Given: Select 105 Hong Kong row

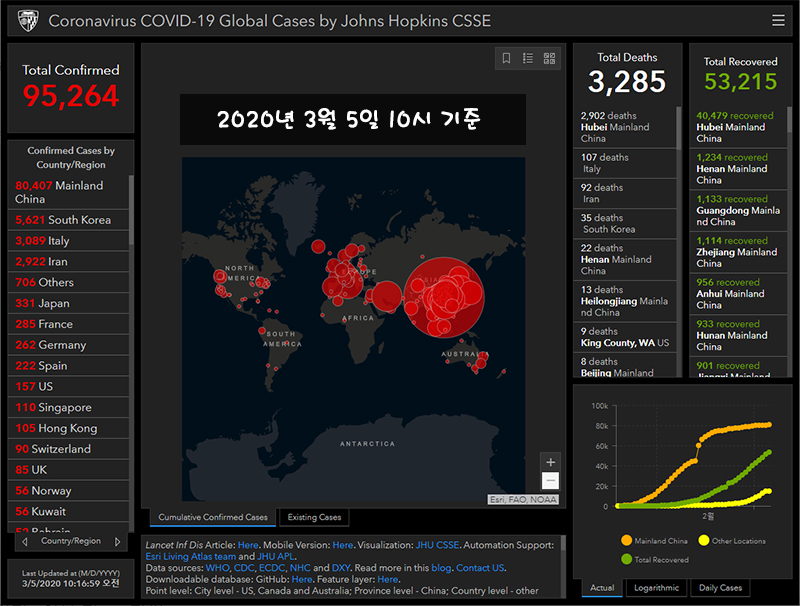Looking at the screenshot, I should (68, 428).
